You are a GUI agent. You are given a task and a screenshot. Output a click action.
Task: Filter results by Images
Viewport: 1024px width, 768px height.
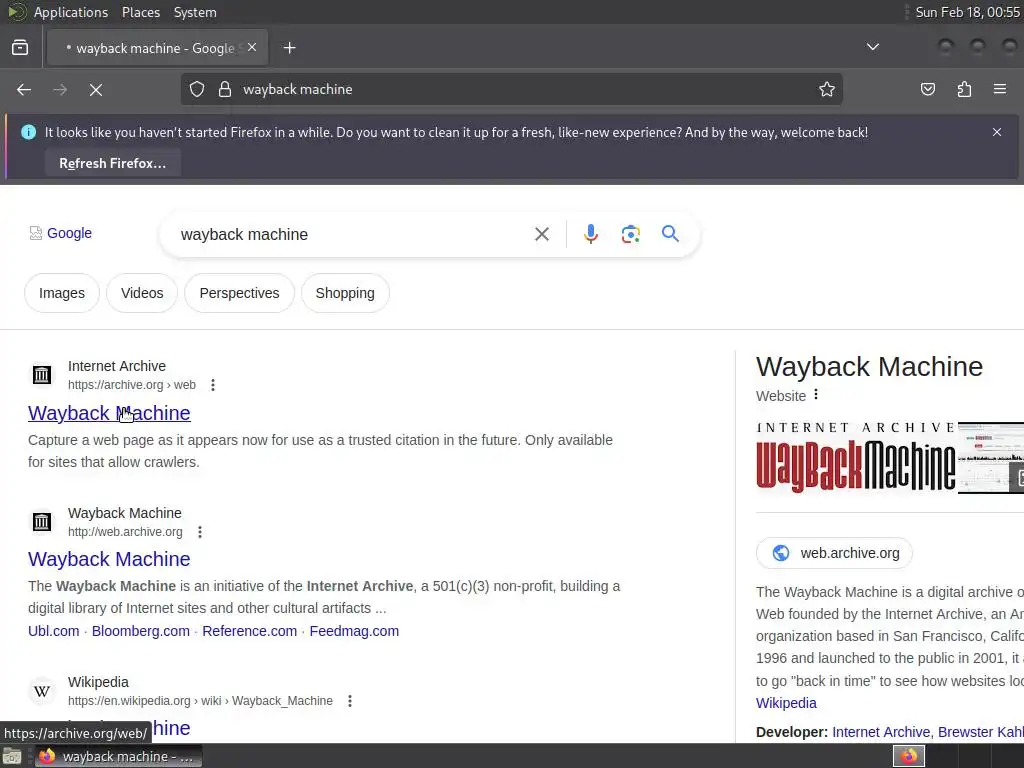(x=62, y=293)
